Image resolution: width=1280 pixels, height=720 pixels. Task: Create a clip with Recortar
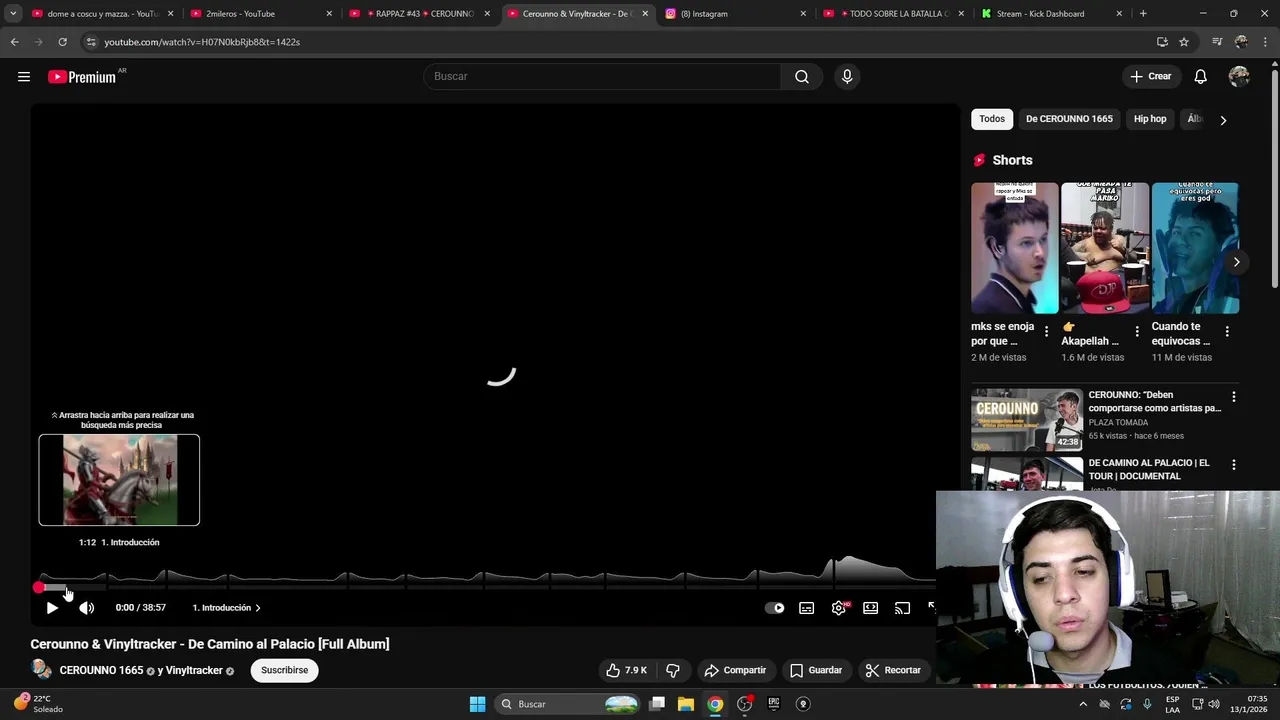(x=893, y=670)
